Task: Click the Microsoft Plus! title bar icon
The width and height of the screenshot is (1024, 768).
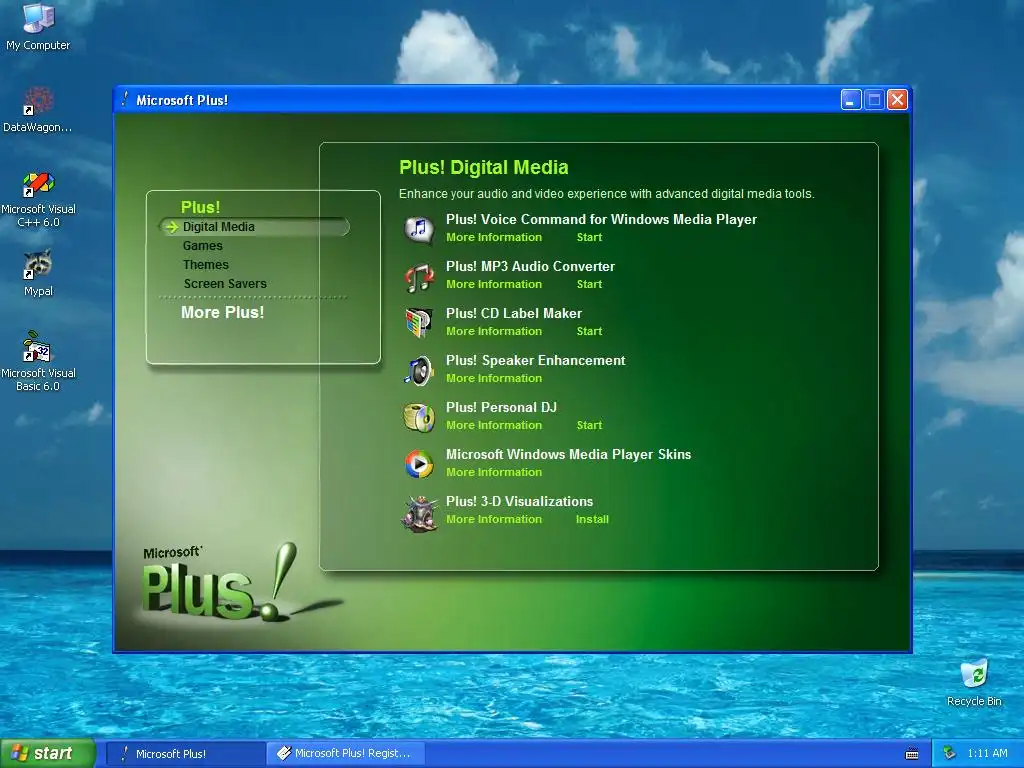Action: [125, 99]
